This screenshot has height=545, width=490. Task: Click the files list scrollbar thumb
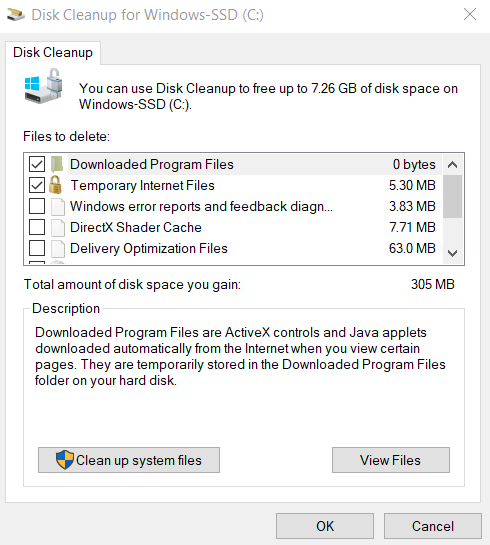coord(452,196)
